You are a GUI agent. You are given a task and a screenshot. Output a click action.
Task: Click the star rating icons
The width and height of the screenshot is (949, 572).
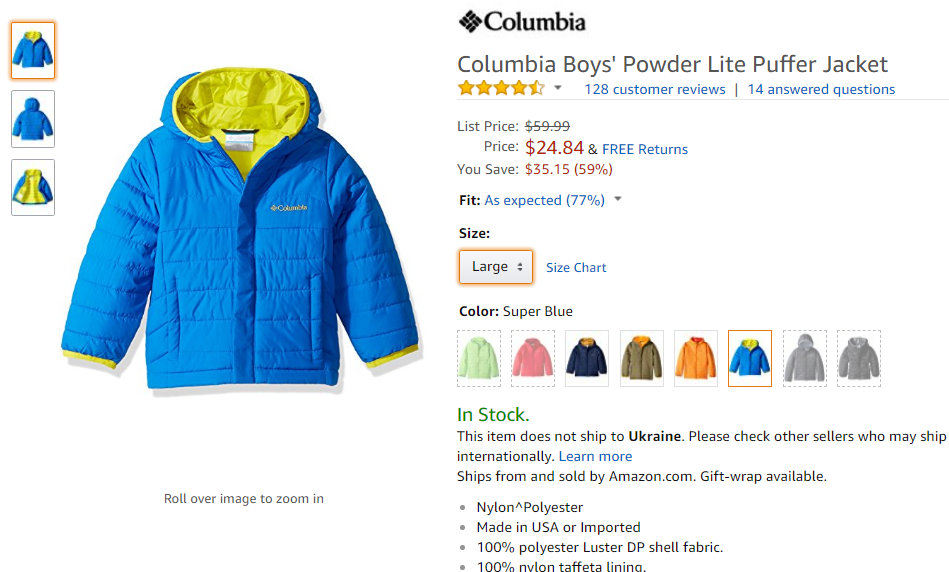click(x=501, y=88)
